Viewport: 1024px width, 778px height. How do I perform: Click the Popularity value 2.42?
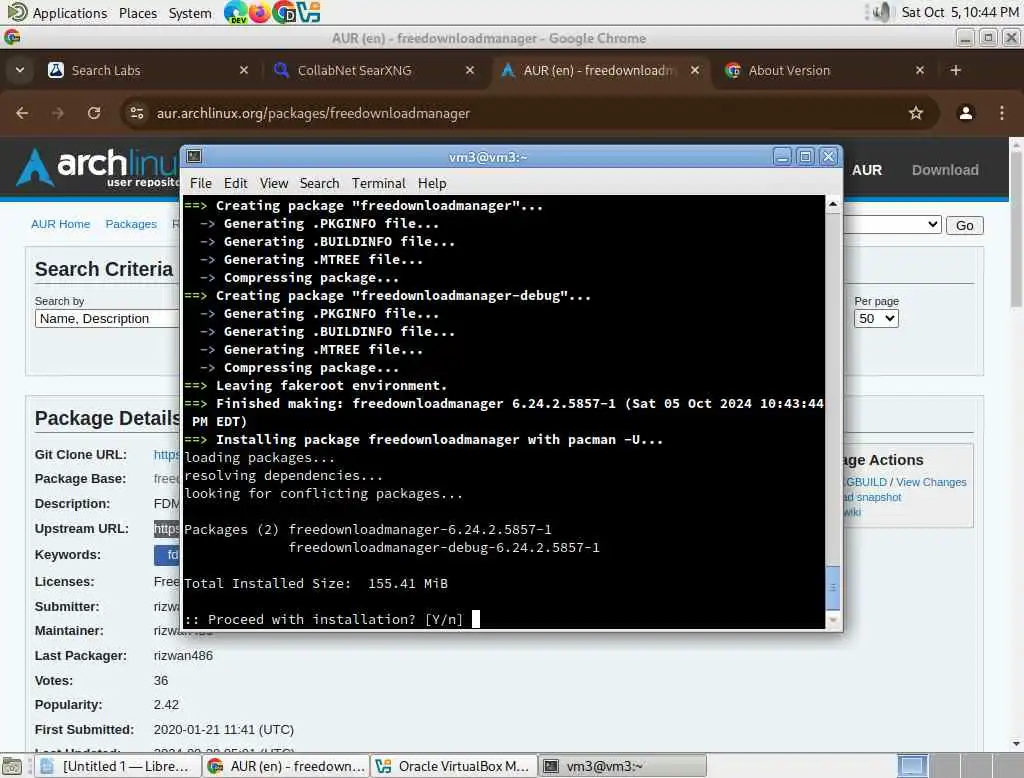point(166,705)
